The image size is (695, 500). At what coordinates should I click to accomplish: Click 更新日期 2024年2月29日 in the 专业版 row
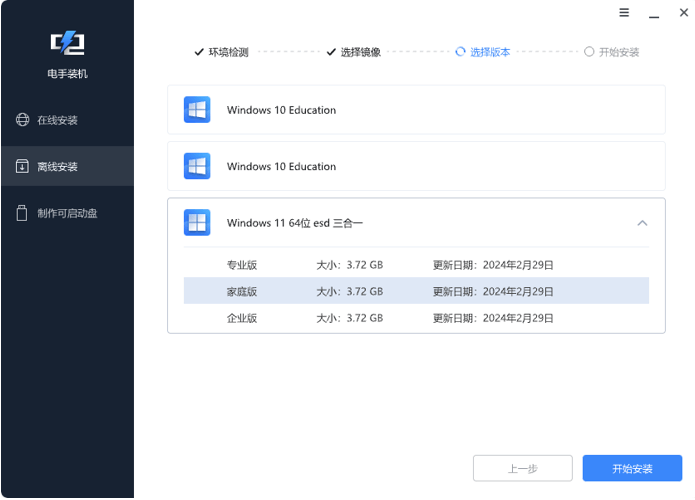[x=493, y=265]
